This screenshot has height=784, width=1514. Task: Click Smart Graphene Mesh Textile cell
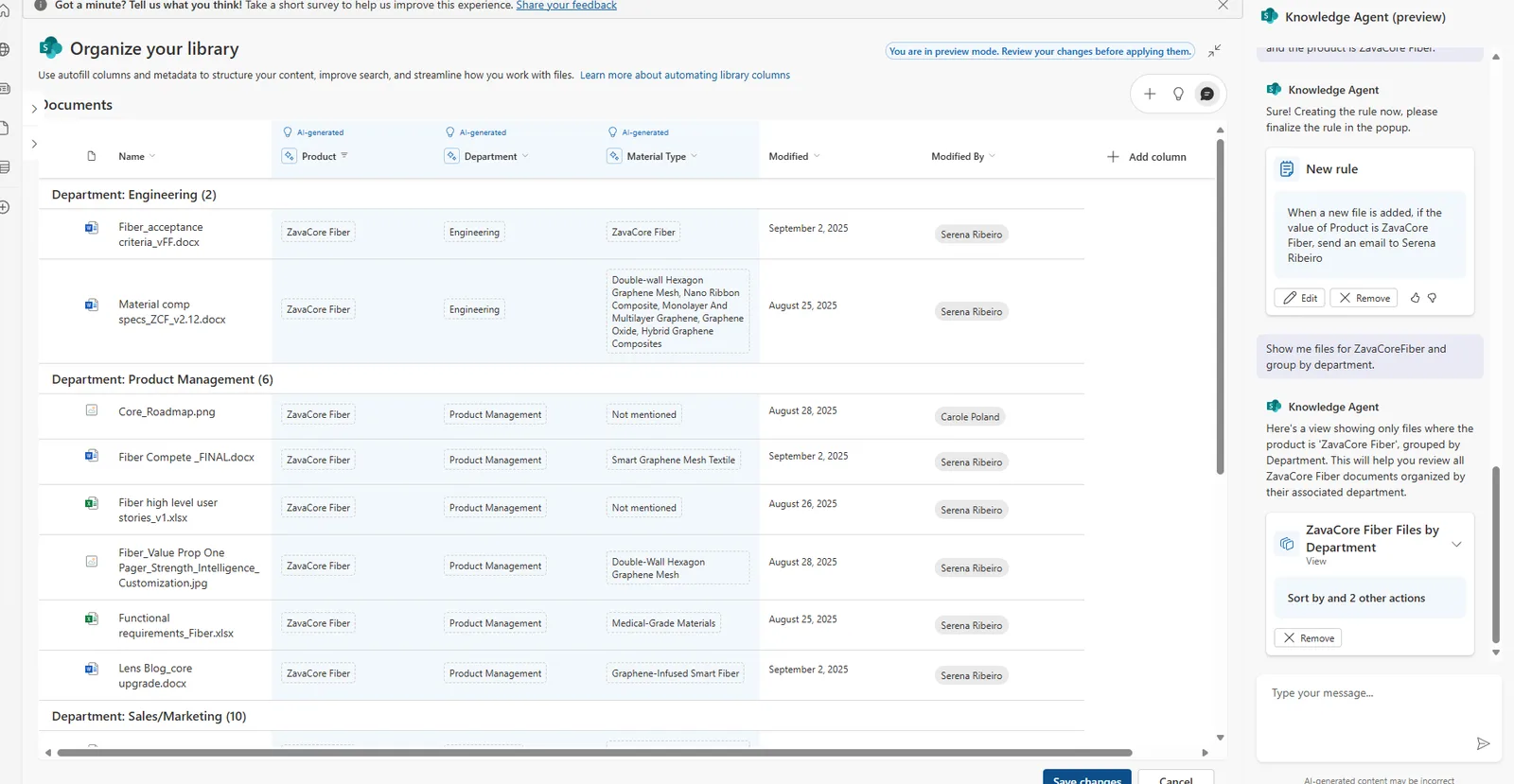point(673,461)
